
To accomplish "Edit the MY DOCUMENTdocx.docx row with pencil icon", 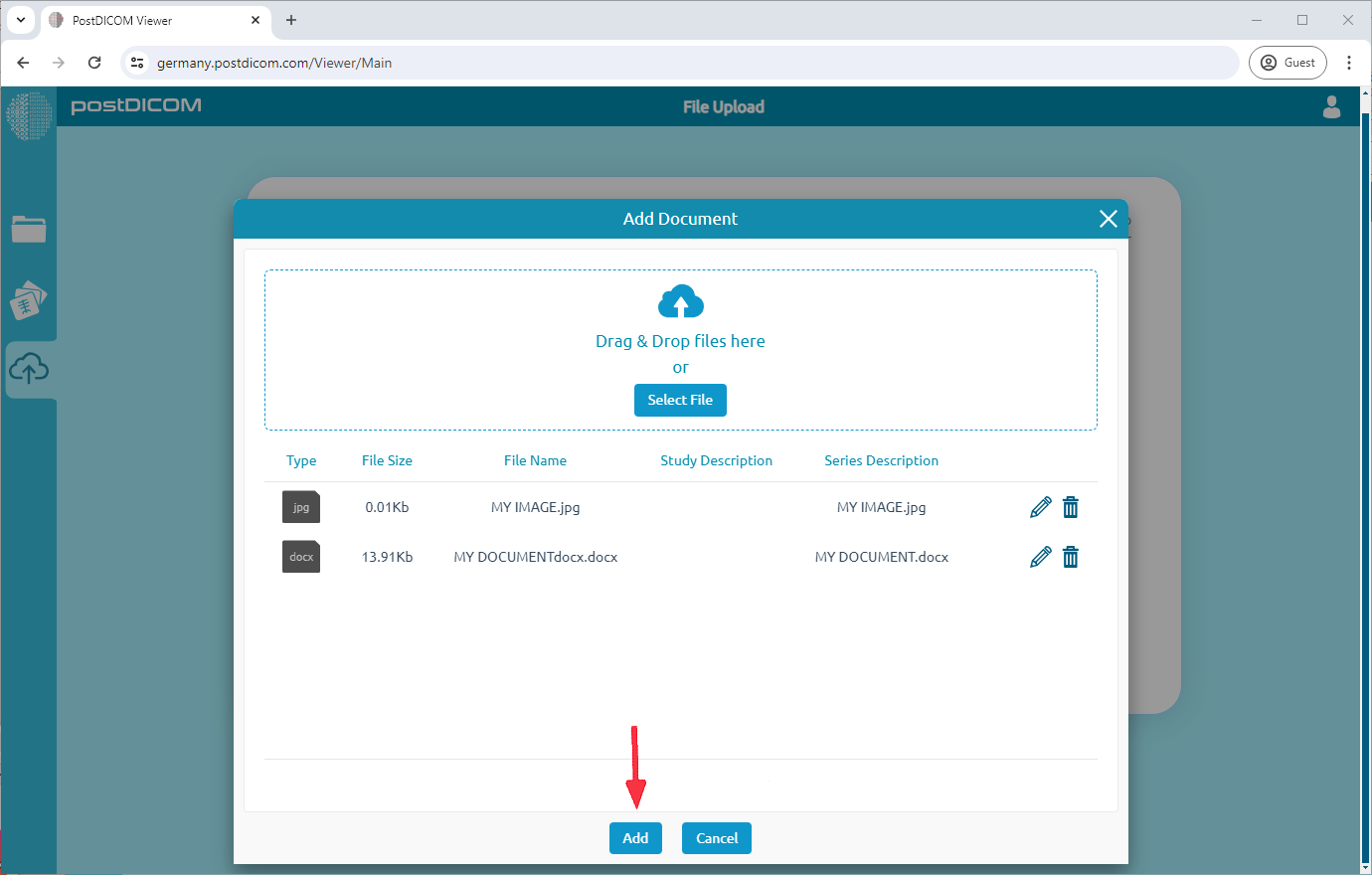I will pyautogui.click(x=1040, y=557).
